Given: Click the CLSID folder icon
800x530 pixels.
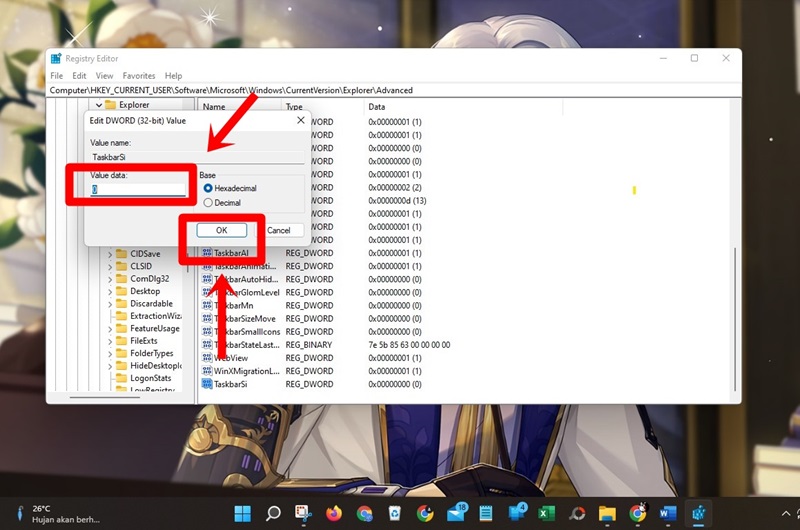Looking at the screenshot, I should point(121,266).
